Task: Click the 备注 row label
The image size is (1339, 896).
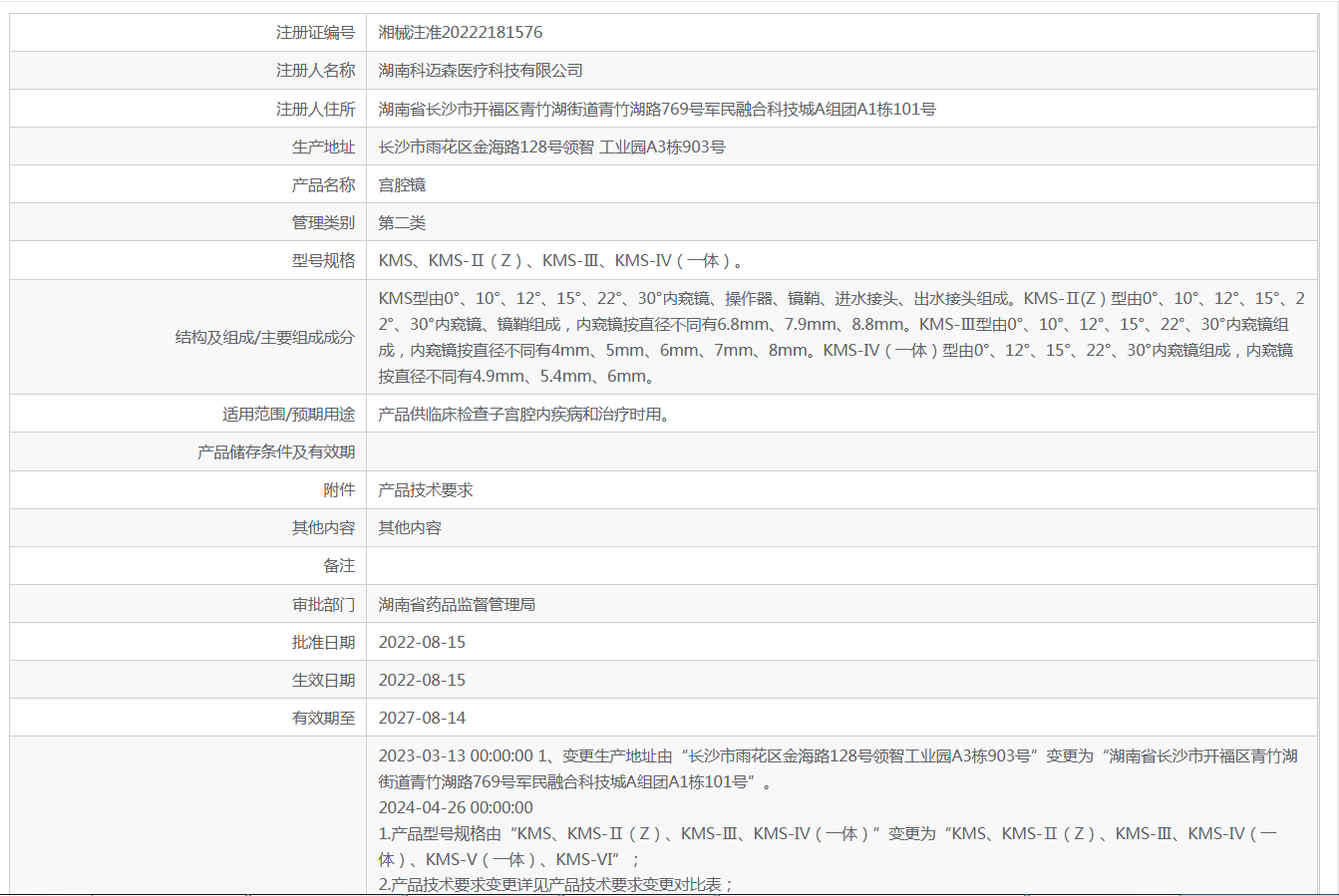Action: tap(339, 565)
